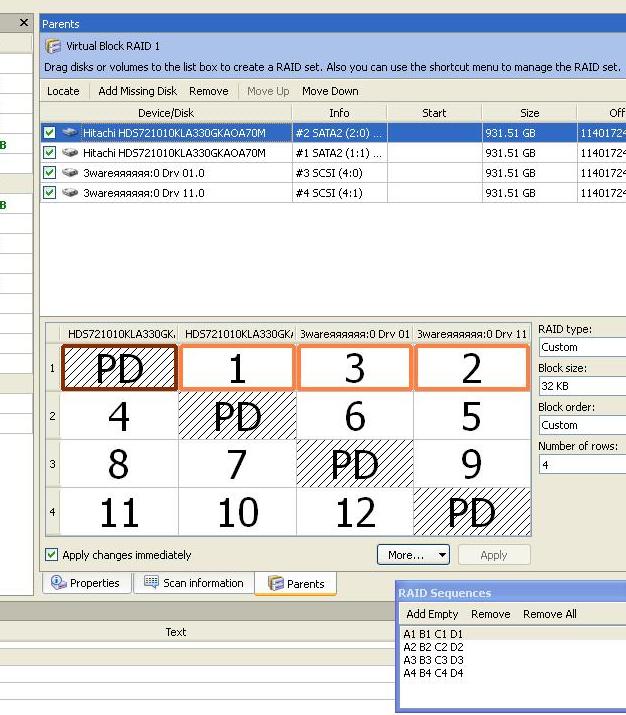Open the Block size 32 KB combo box
The height and width of the screenshot is (715, 626).
coord(582,386)
